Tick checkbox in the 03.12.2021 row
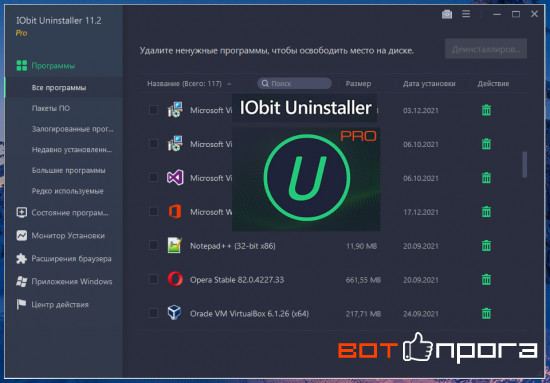Viewport: 550px width, 383px height. coord(153,109)
